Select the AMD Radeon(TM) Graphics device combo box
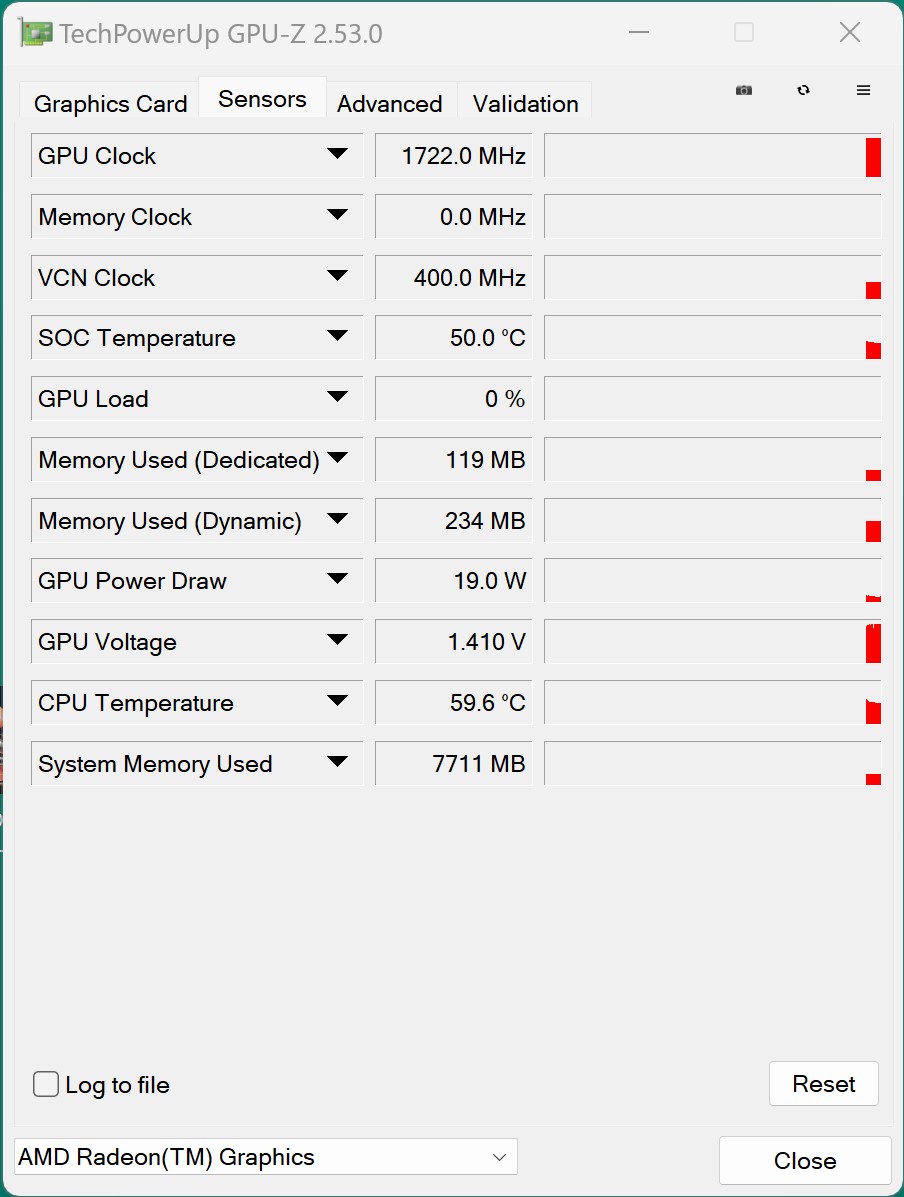 tap(266, 1157)
